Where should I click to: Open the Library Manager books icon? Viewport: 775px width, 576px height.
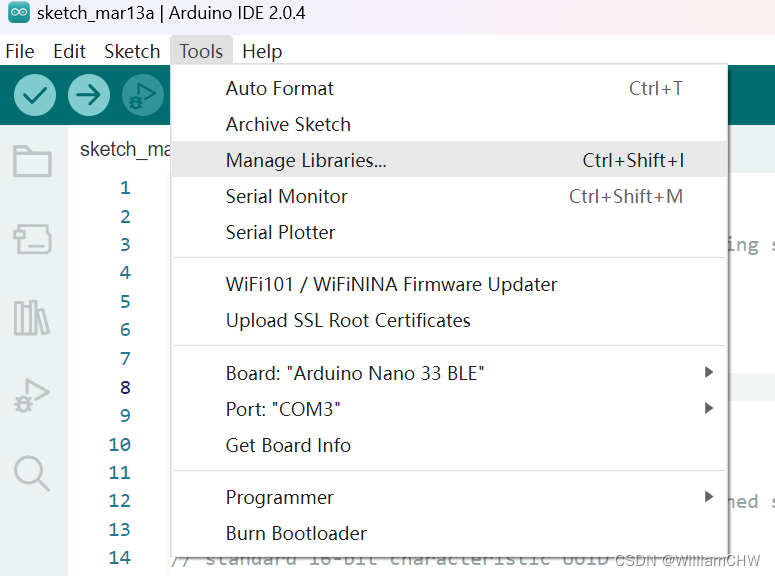click(x=31, y=318)
